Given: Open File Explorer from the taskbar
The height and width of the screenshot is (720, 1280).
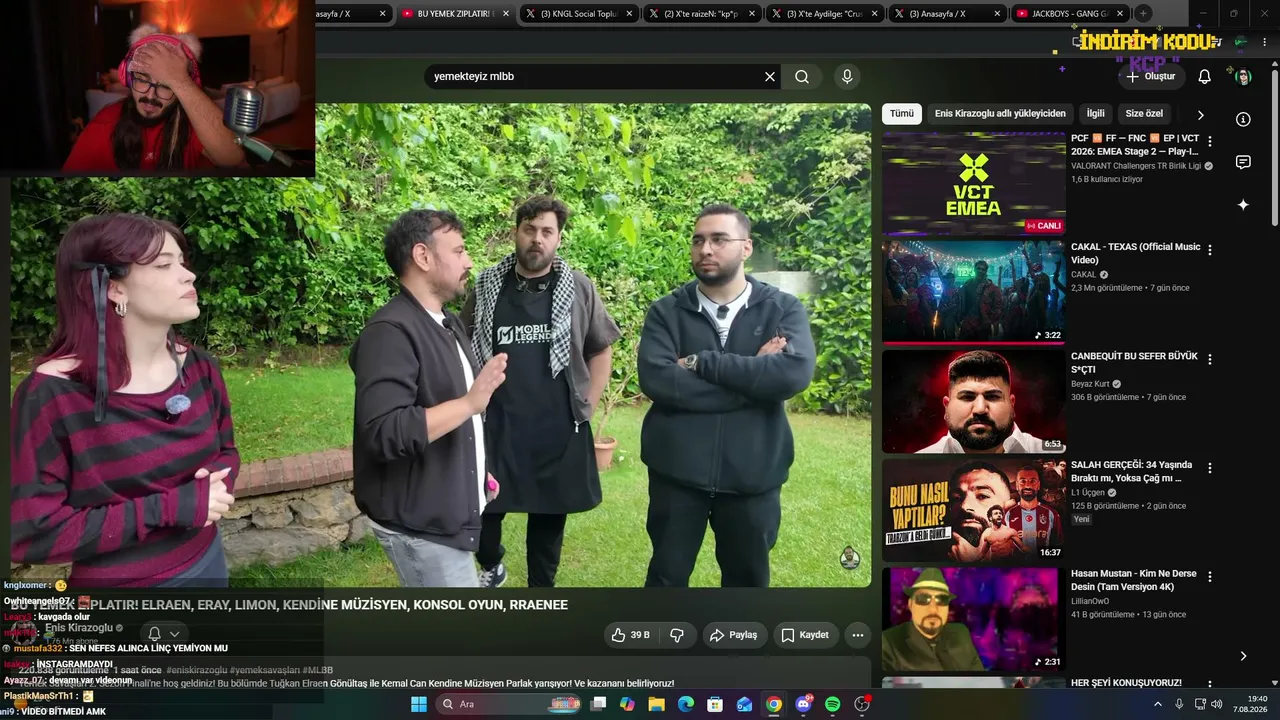Looking at the screenshot, I should coord(656,704).
